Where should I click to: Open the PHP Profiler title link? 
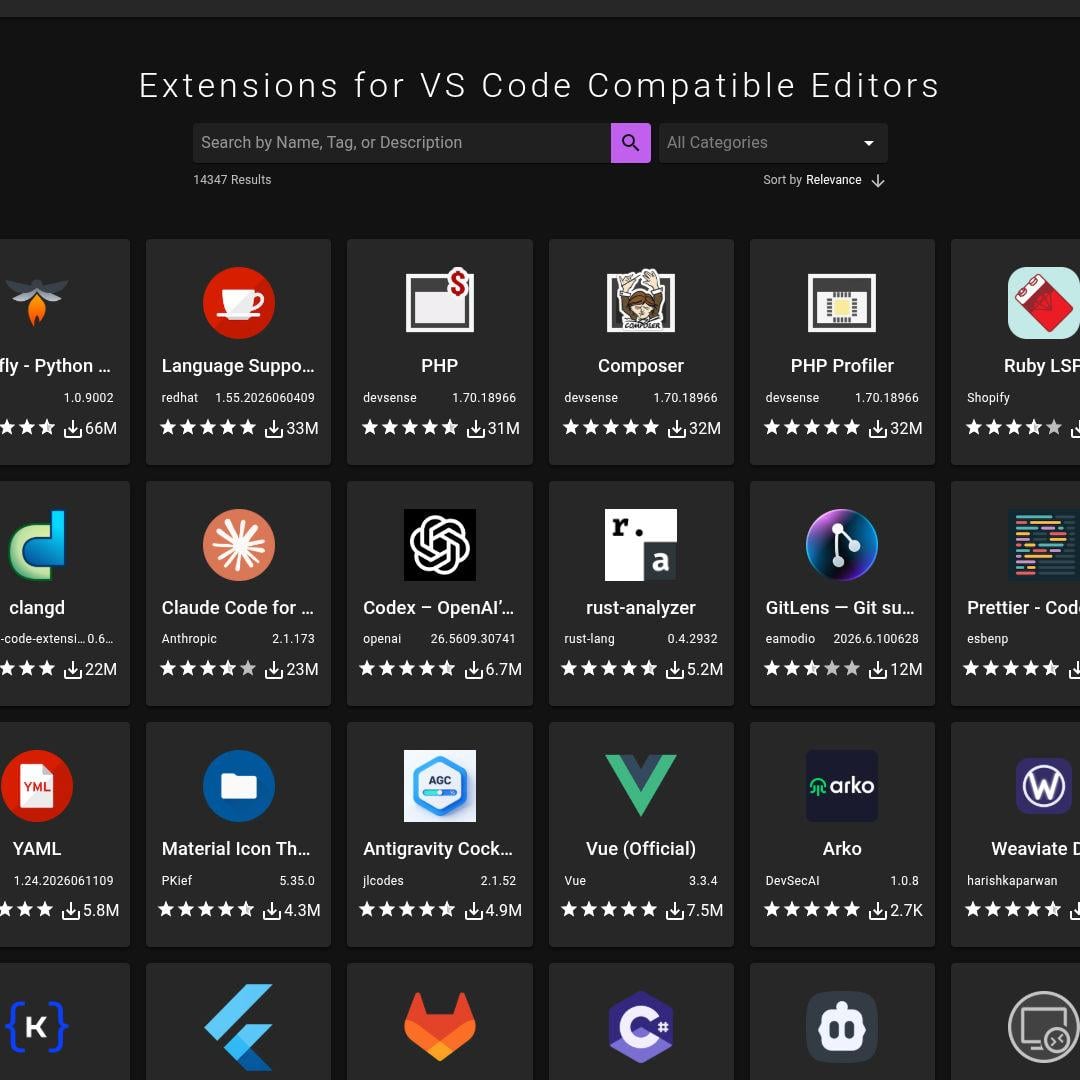pos(842,366)
